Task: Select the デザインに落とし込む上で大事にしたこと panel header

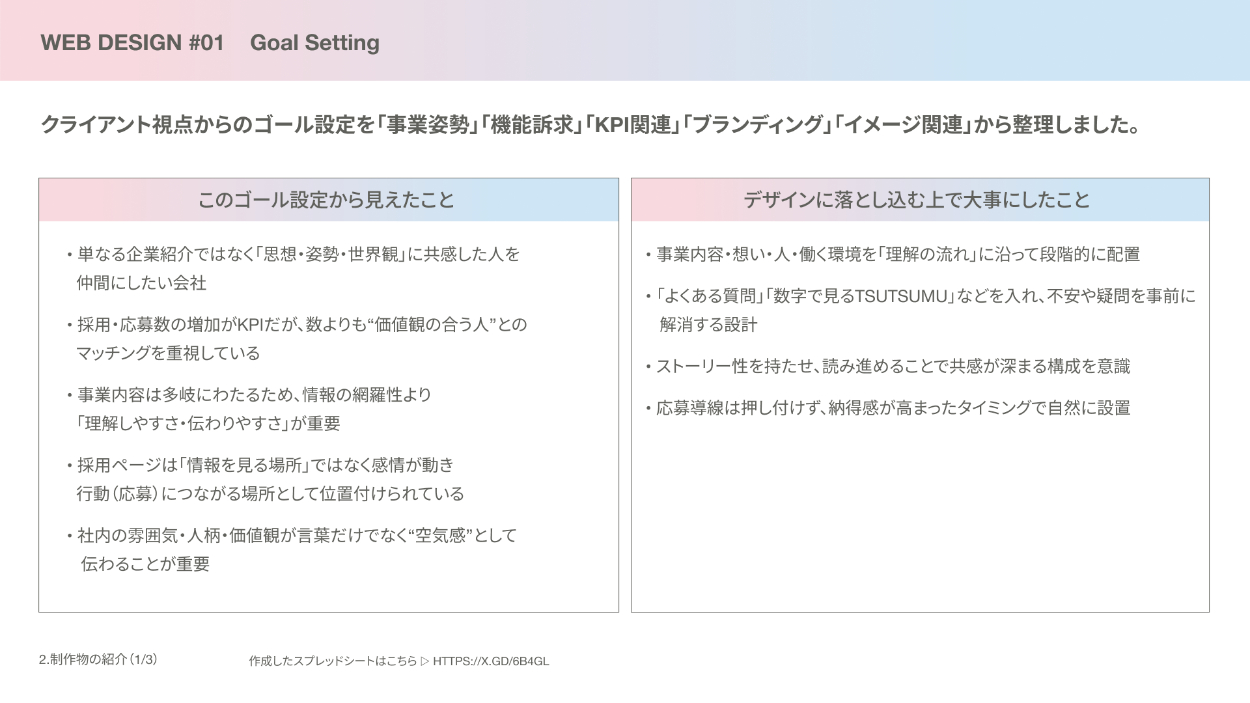Action: [920, 200]
